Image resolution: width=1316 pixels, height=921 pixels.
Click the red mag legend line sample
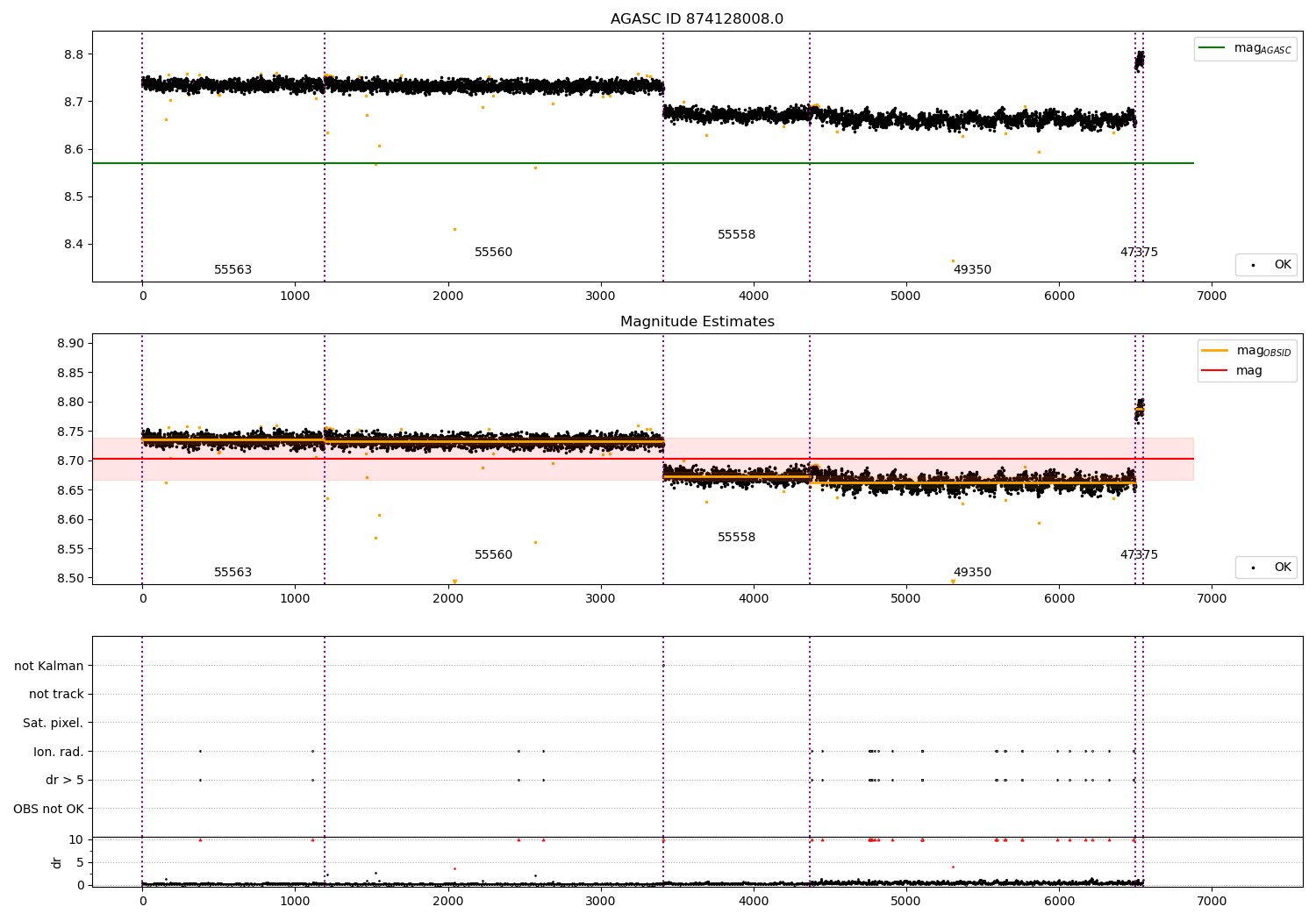[x=1215, y=371]
